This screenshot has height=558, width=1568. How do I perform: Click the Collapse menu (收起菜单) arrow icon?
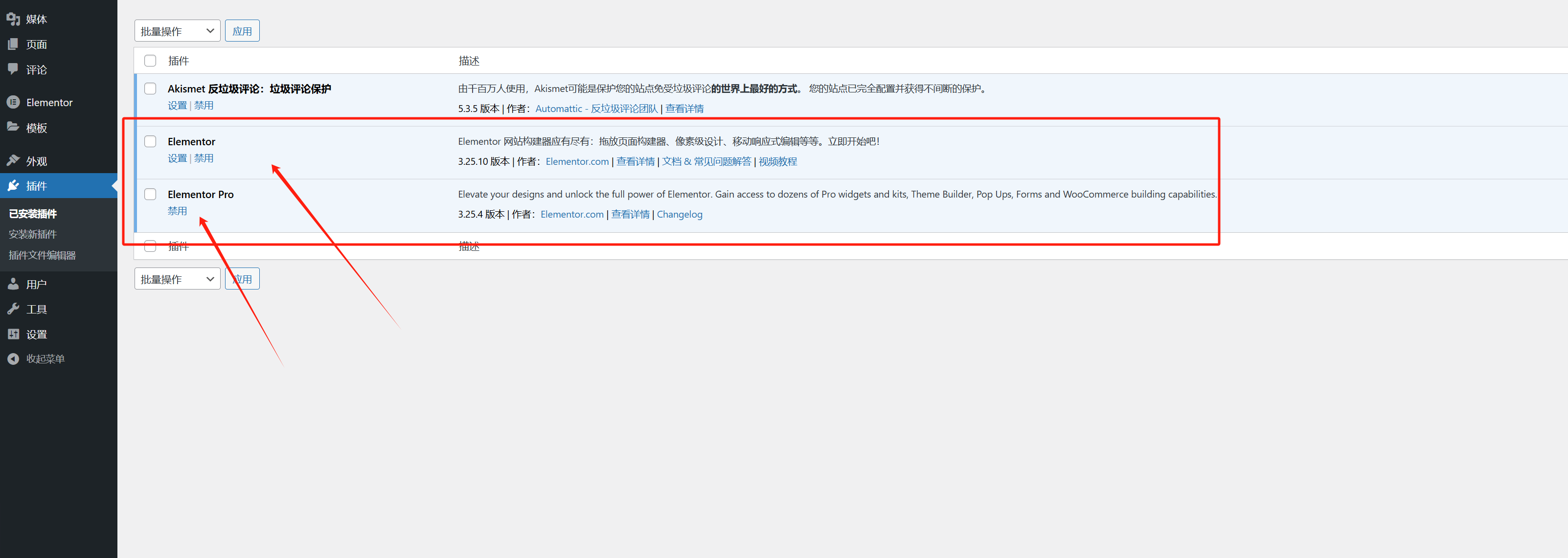click(x=13, y=358)
